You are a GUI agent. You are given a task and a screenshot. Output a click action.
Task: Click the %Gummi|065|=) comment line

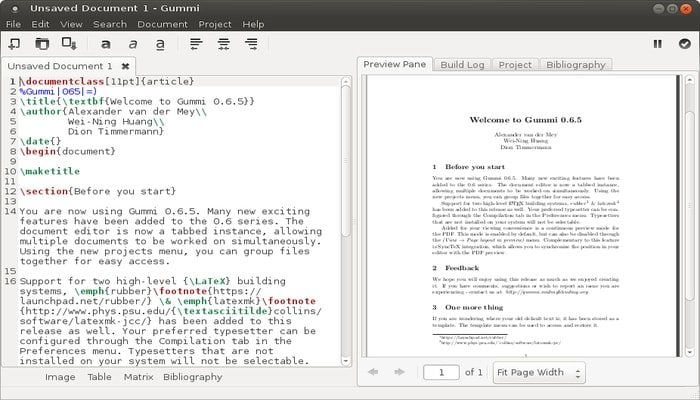(58, 92)
